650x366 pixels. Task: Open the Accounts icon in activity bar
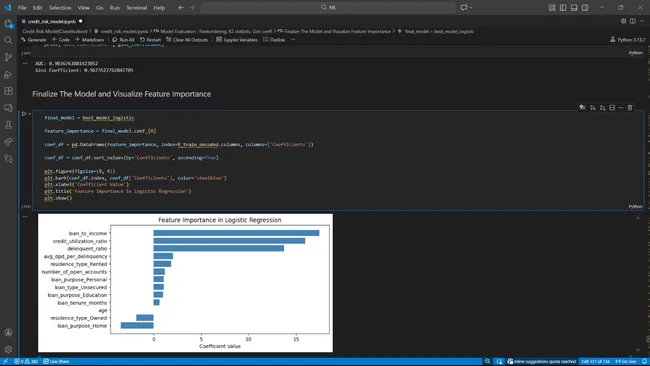click(x=8, y=332)
